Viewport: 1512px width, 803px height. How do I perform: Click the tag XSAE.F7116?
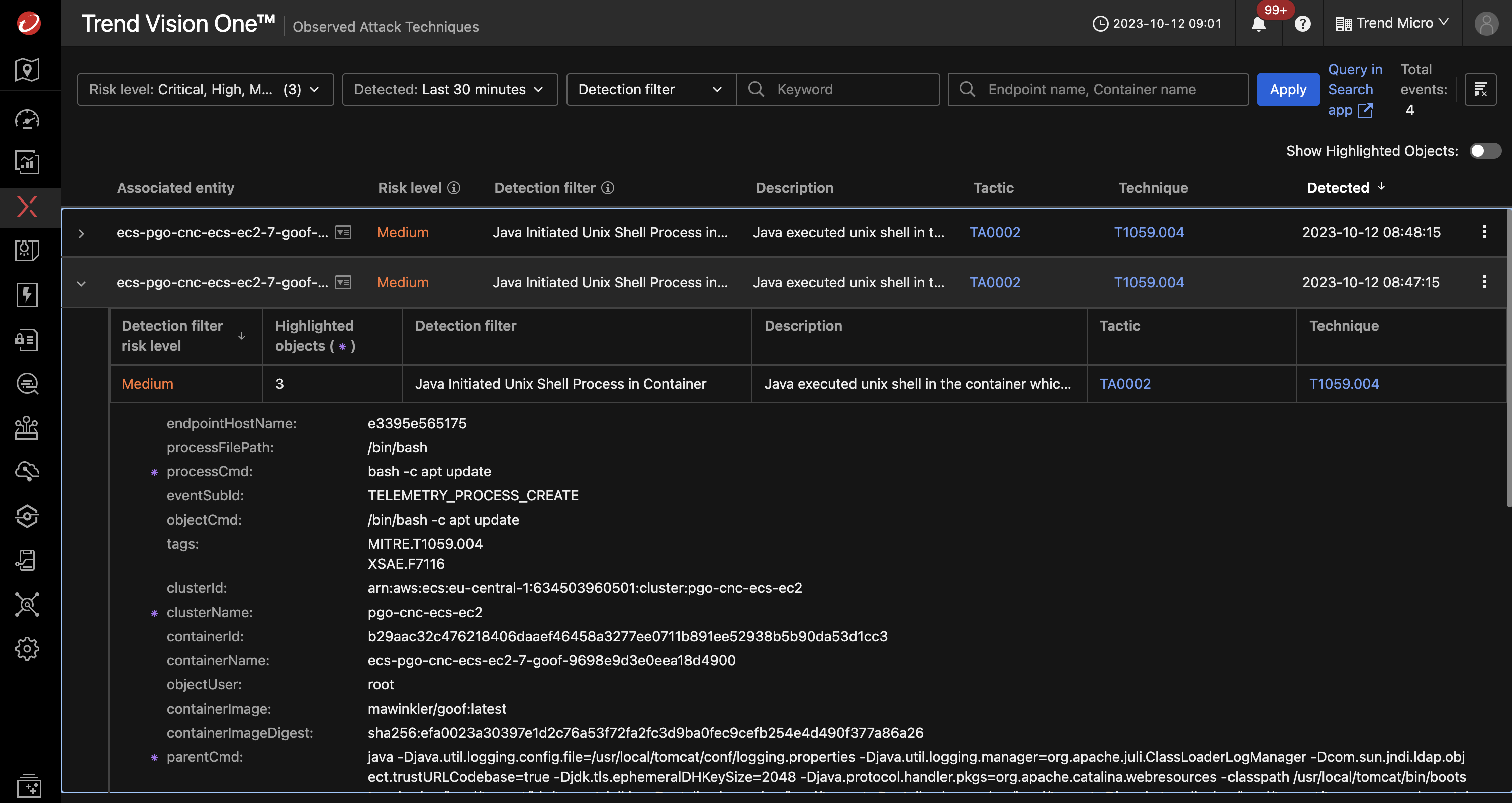click(x=406, y=563)
